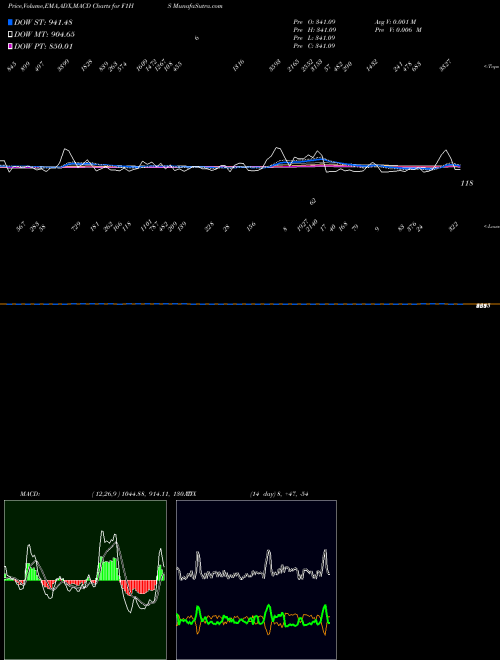Click the 'Pre V: 0.006 M' volume text

(x=398, y=30)
